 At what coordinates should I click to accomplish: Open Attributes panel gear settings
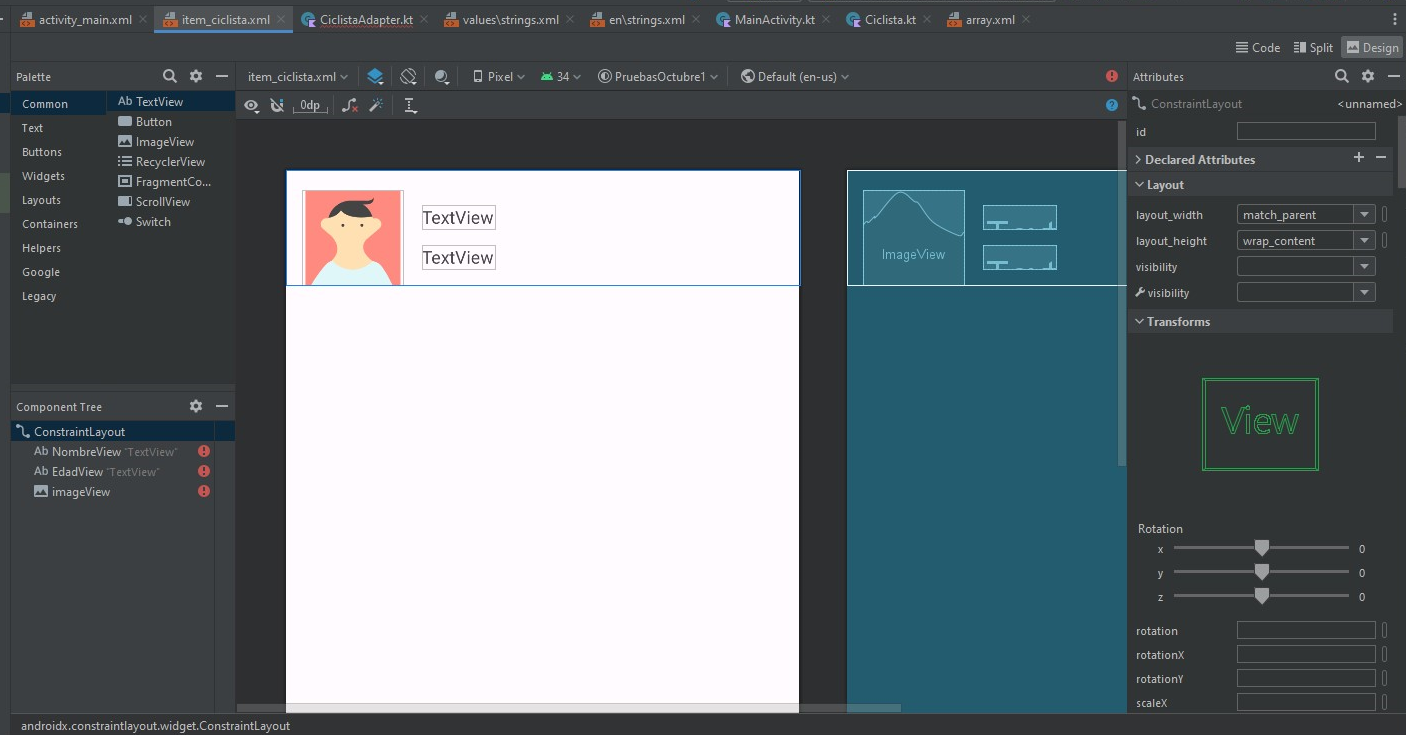click(x=1368, y=77)
